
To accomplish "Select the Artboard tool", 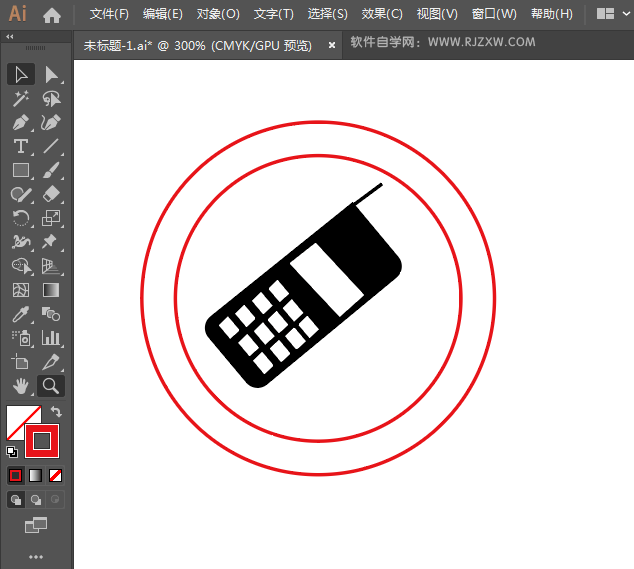I will pyautogui.click(x=21, y=362).
